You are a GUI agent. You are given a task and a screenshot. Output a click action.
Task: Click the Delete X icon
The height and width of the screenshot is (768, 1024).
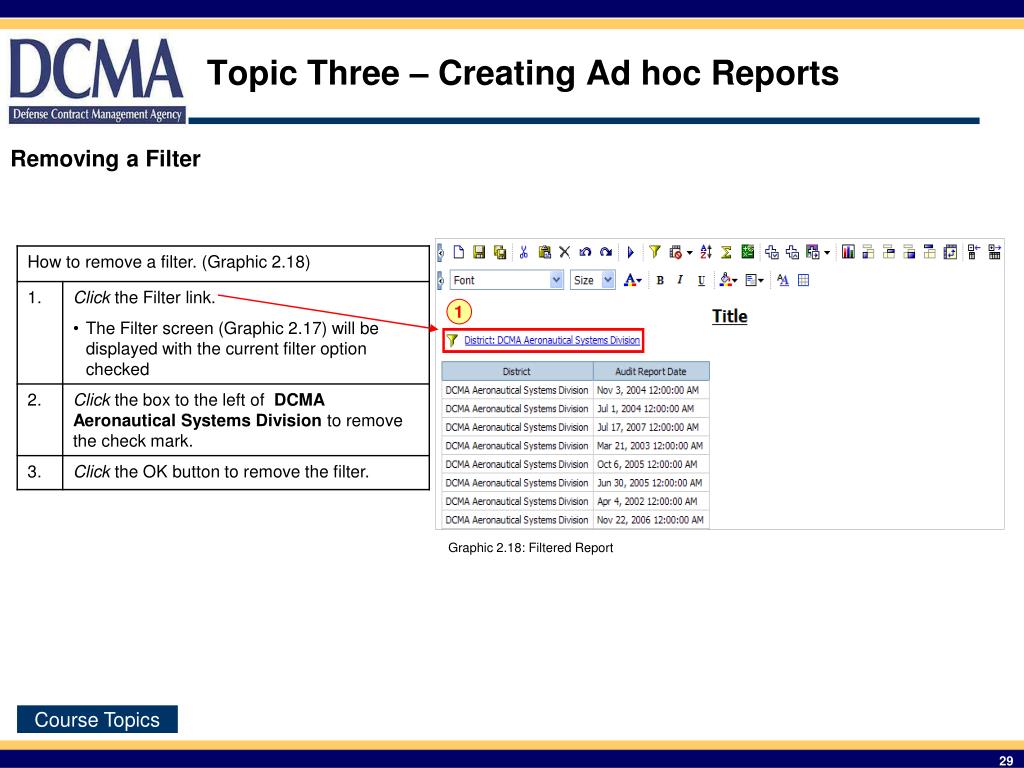click(x=564, y=252)
